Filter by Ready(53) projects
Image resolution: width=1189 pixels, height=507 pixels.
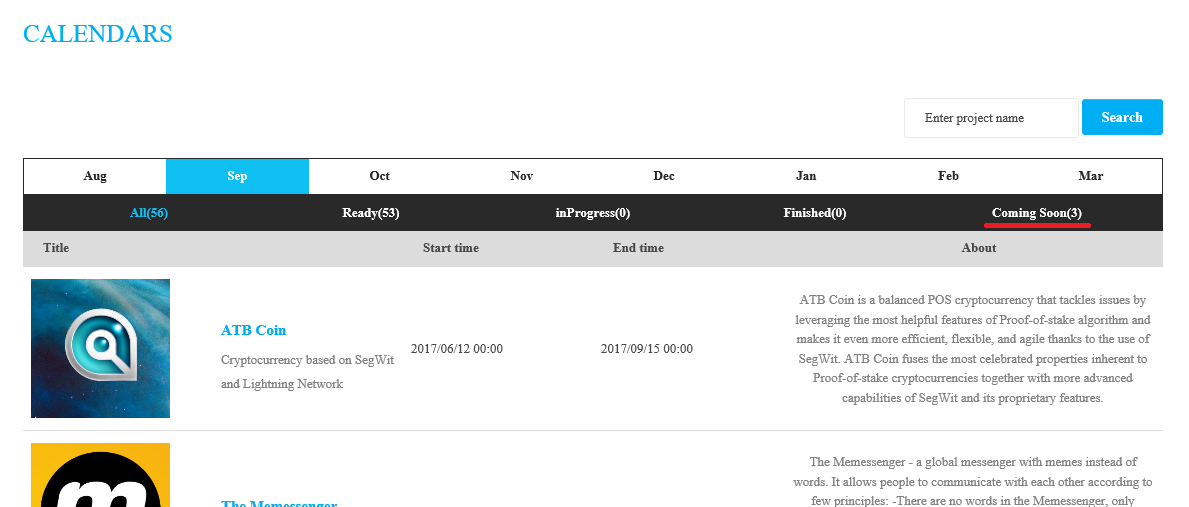(371, 213)
